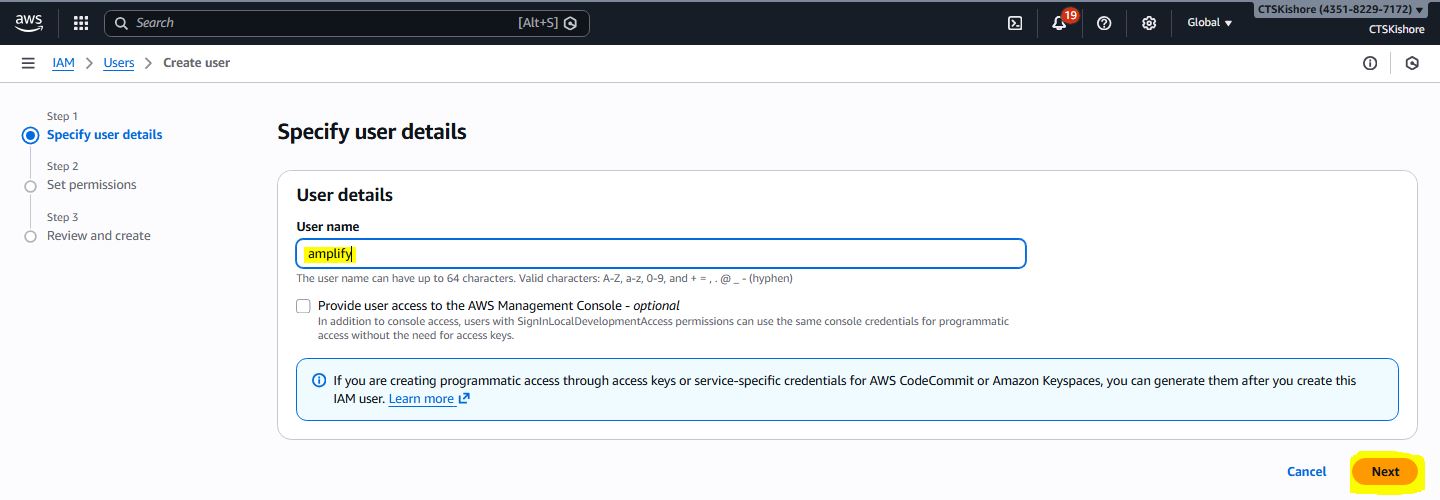Viewport: 1440px width, 500px height.
Task: Launch CloudShell terminal icon
Action: pos(1015,23)
